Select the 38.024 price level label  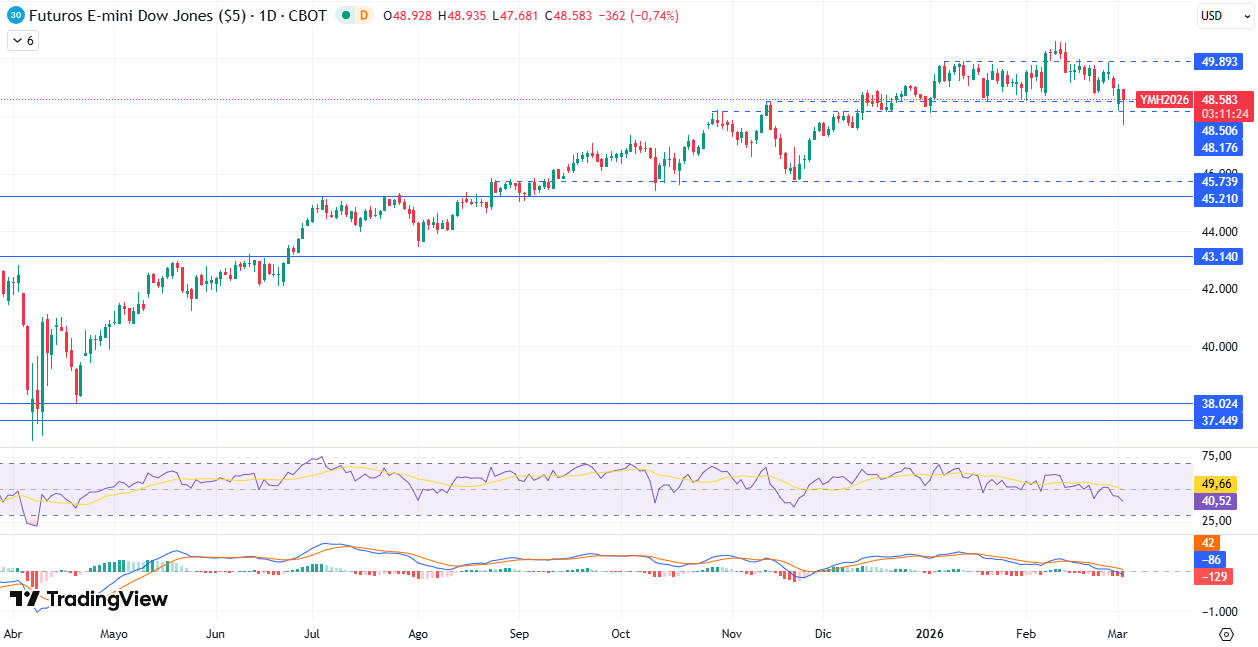click(x=1220, y=404)
